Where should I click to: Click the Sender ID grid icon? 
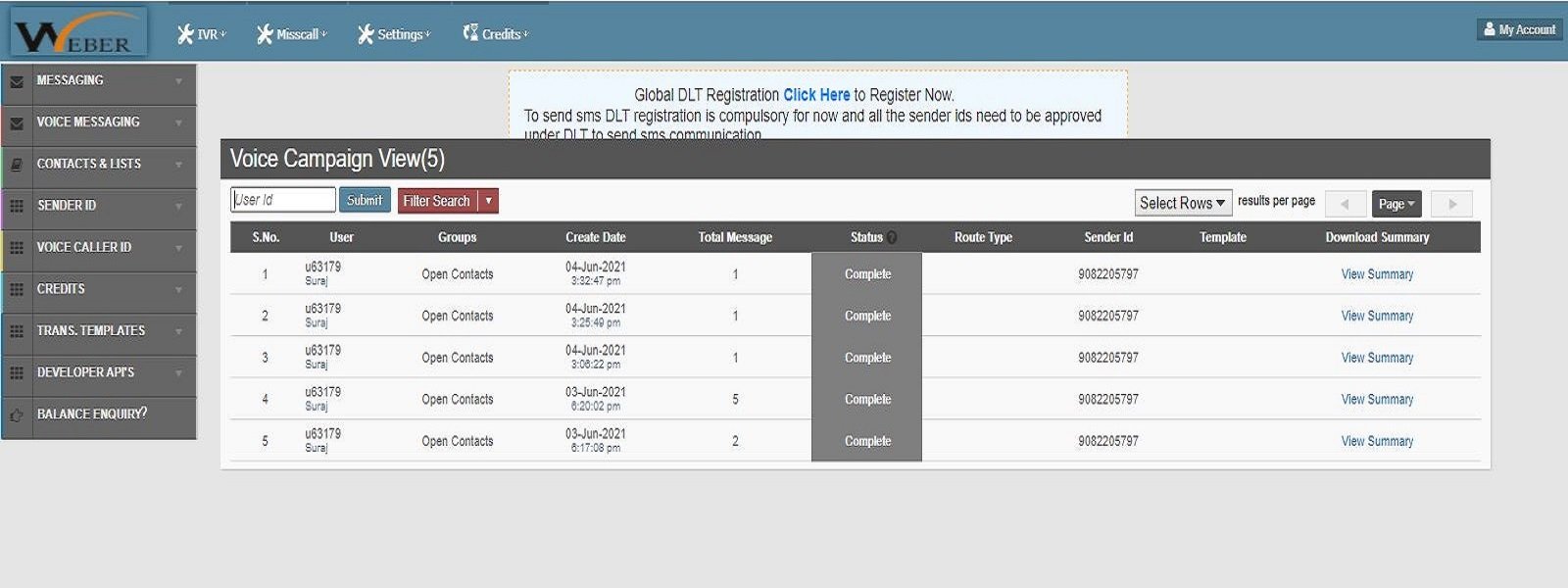tap(17, 206)
